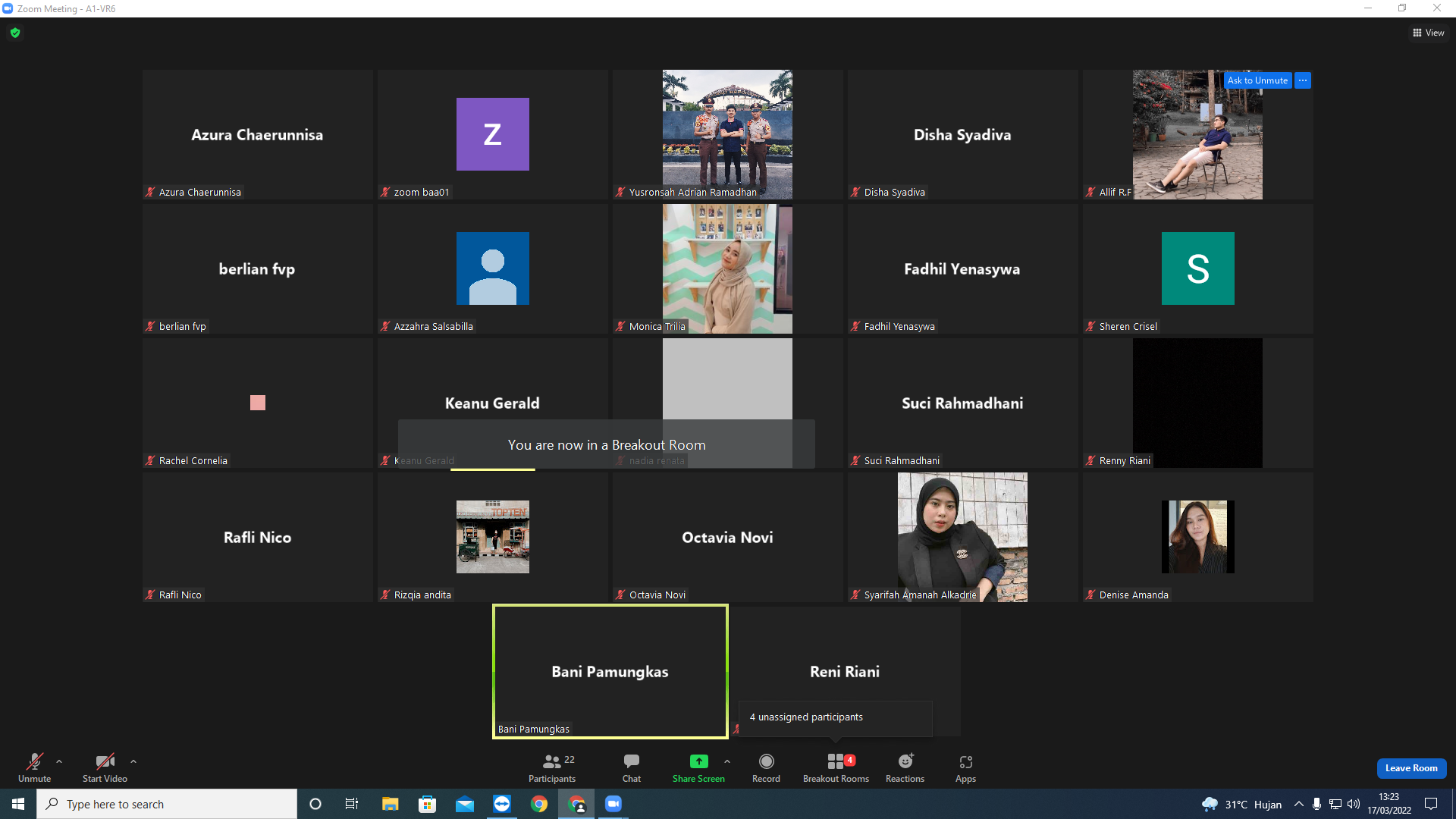Open network settings from system tray
The image size is (1456, 819).
point(1335,804)
